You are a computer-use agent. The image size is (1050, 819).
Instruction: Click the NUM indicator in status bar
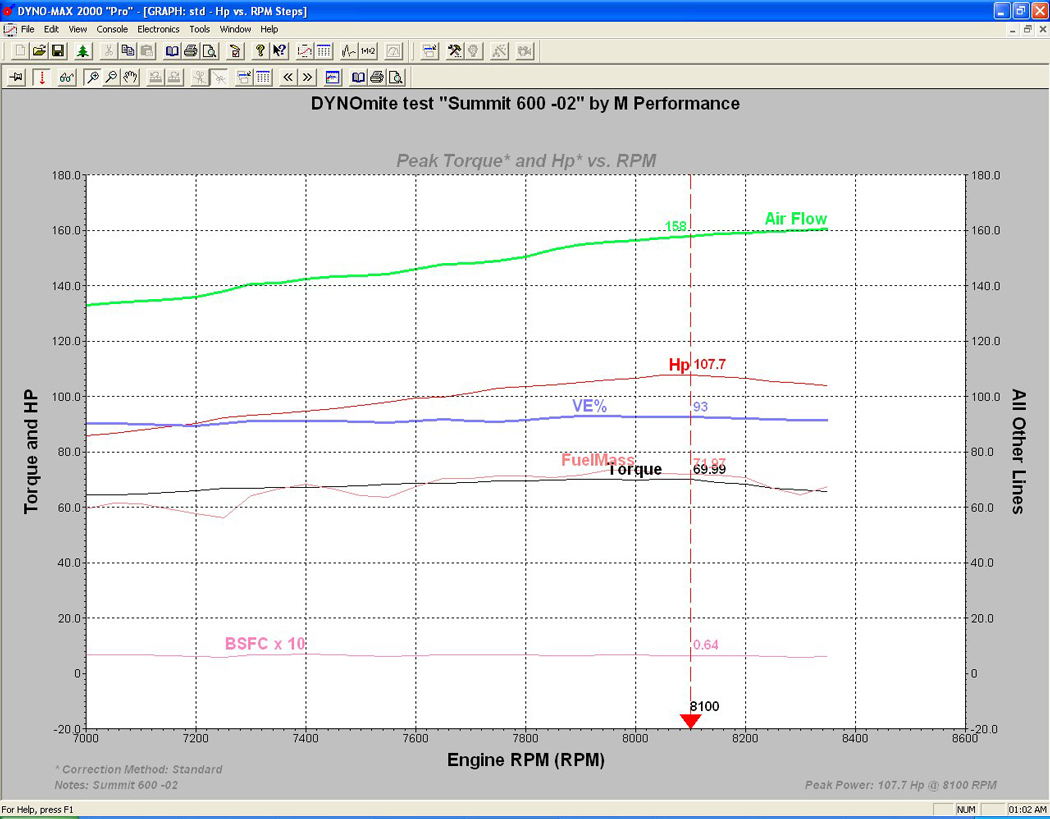(x=966, y=810)
